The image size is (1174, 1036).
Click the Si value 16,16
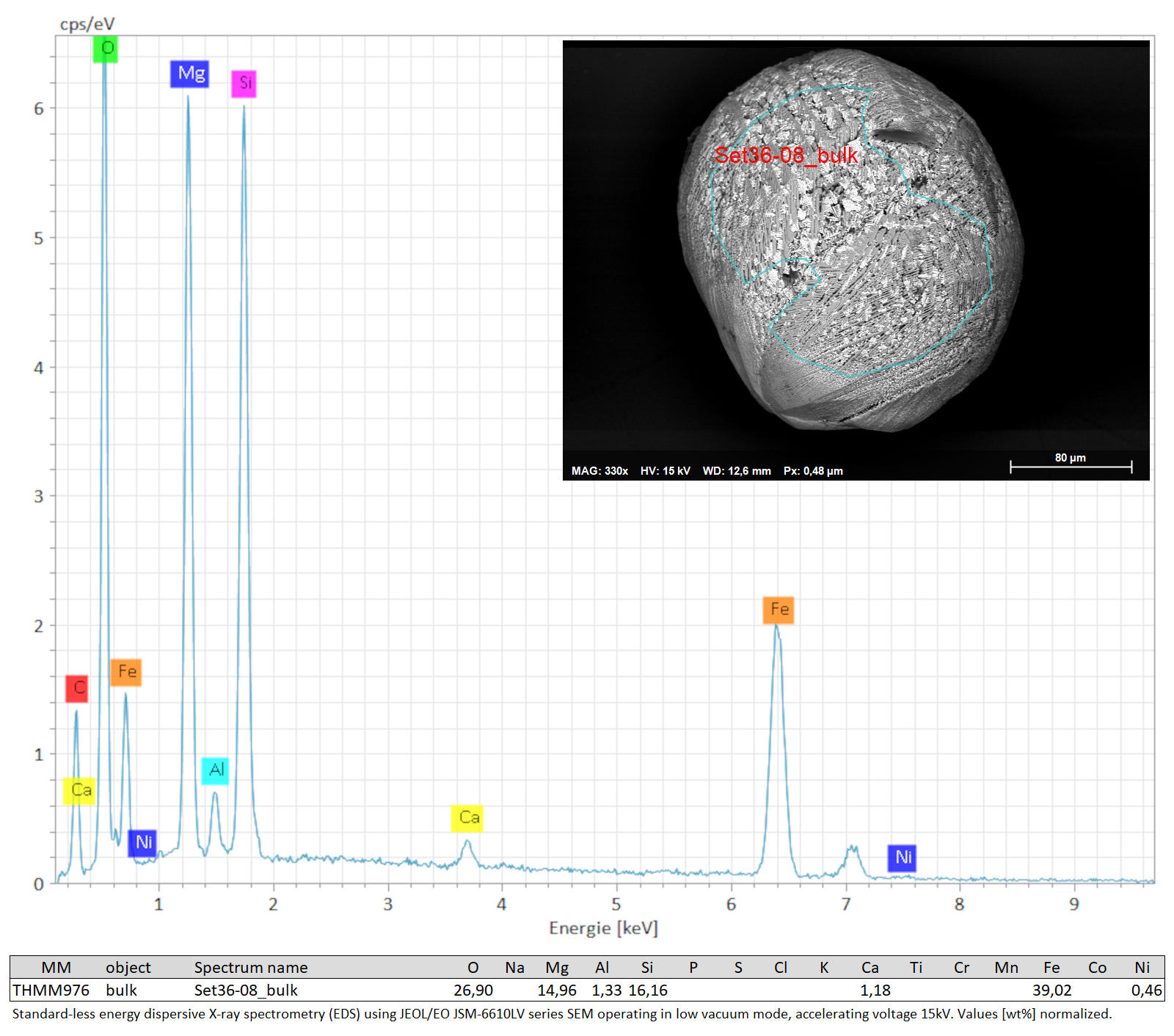point(648,991)
